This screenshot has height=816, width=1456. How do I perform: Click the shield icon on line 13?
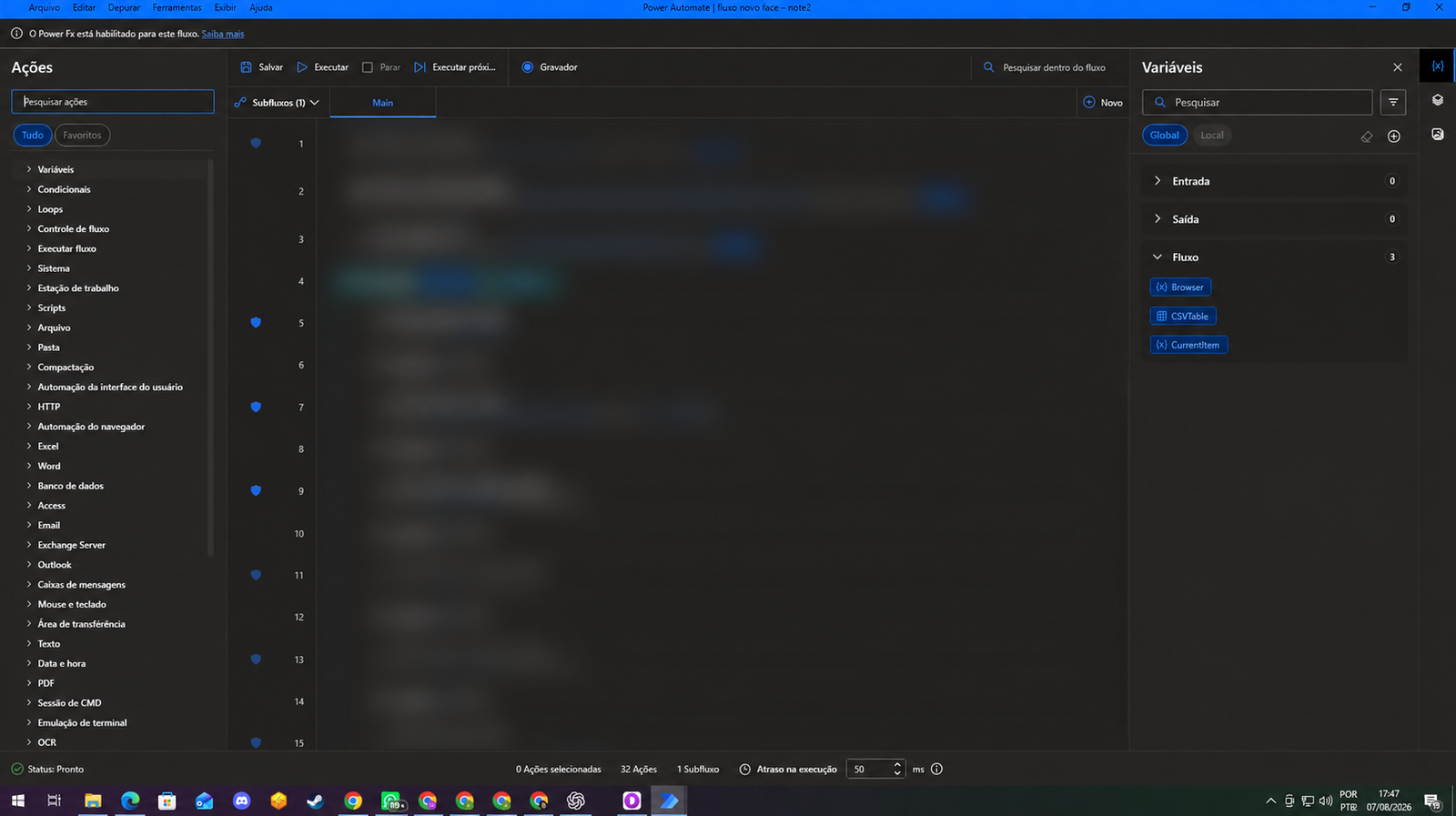[256, 660]
